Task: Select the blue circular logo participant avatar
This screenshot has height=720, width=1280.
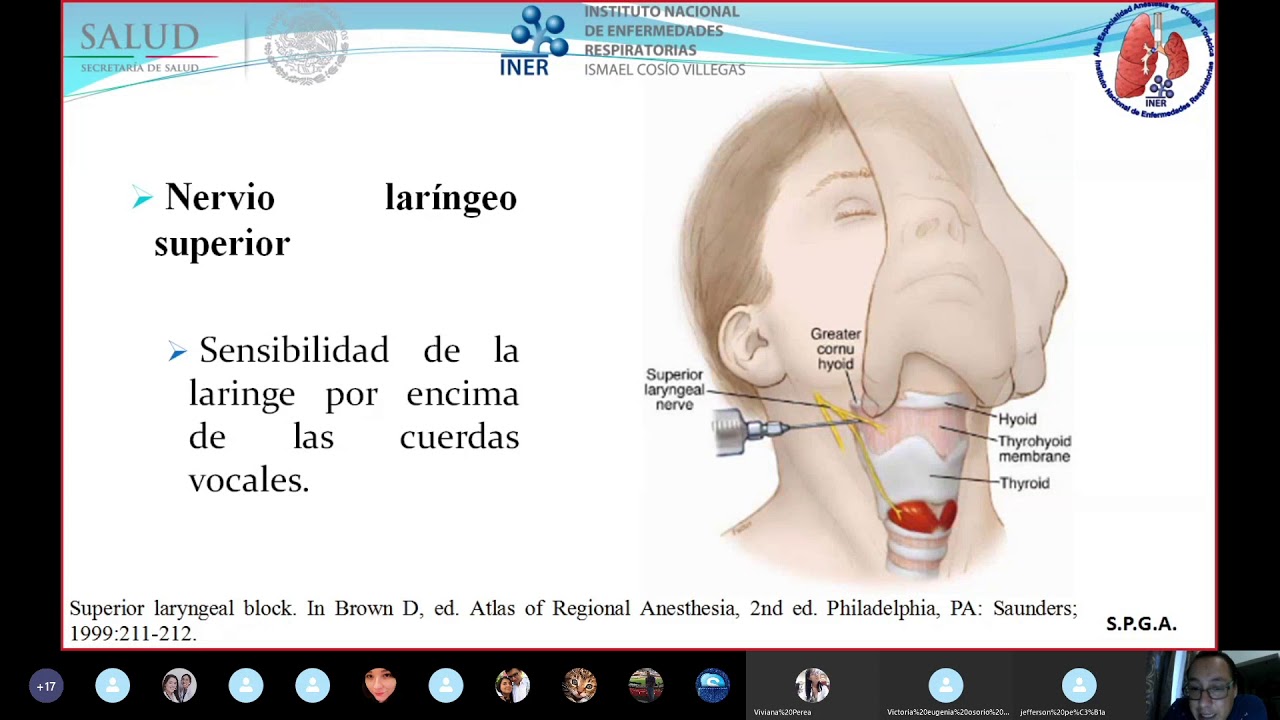Action: pos(713,686)
